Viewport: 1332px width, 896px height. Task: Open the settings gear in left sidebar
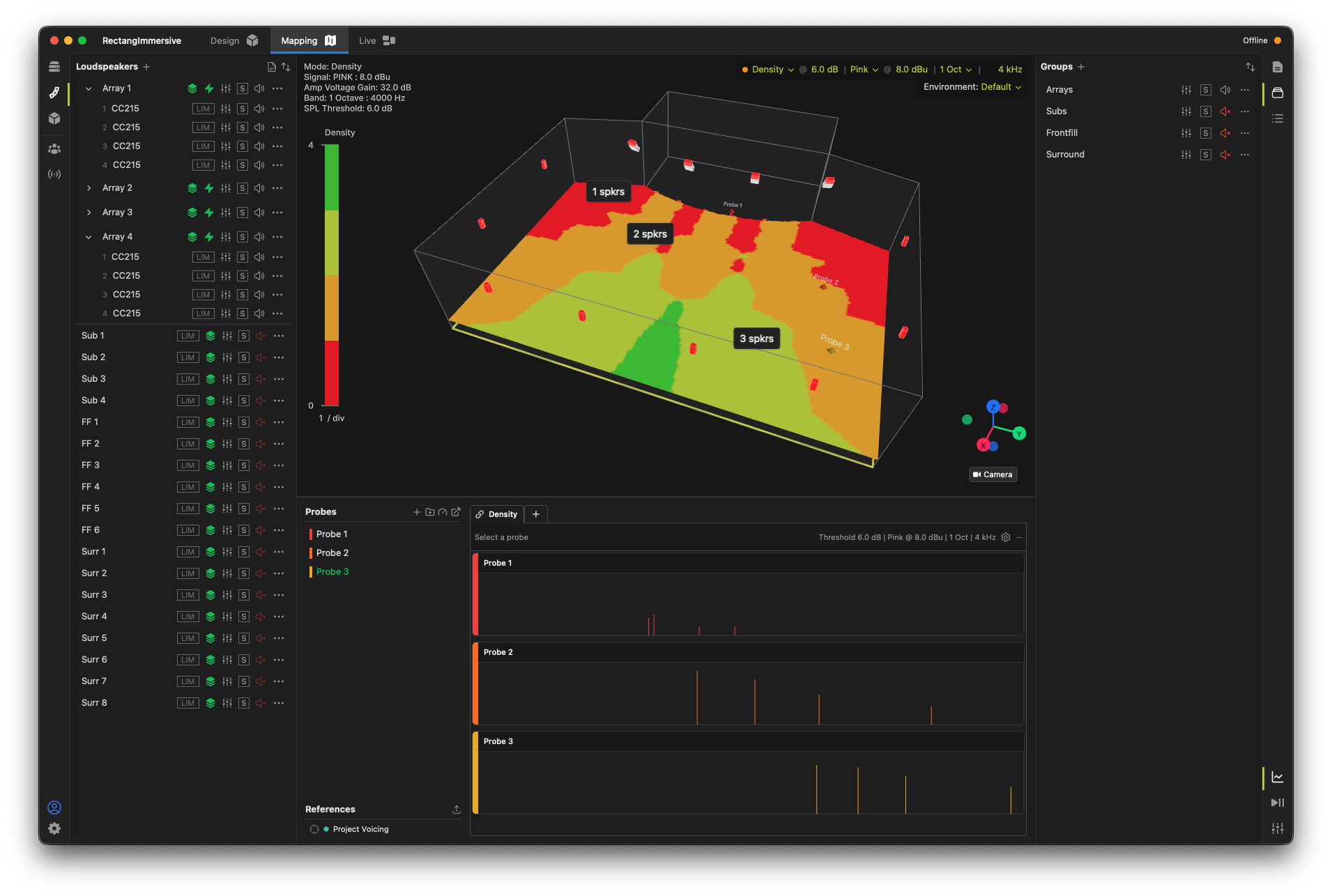click(x=54, y=828)
